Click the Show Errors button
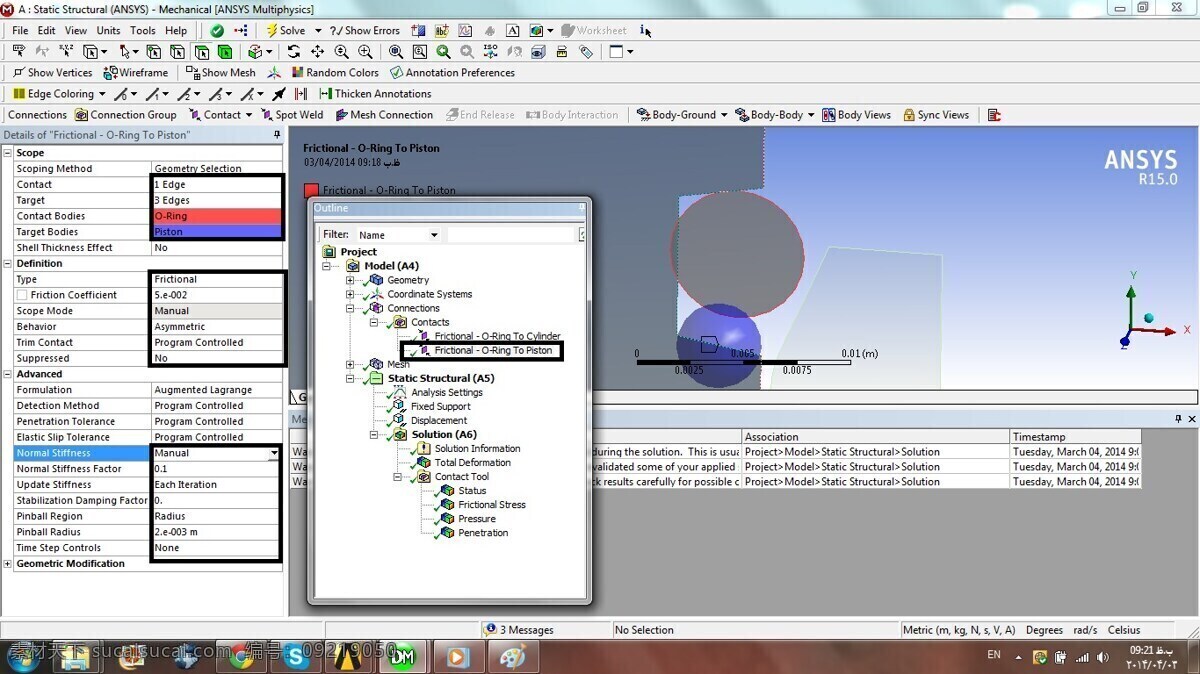The image size is (1200, 674). [x=365, y=31]
